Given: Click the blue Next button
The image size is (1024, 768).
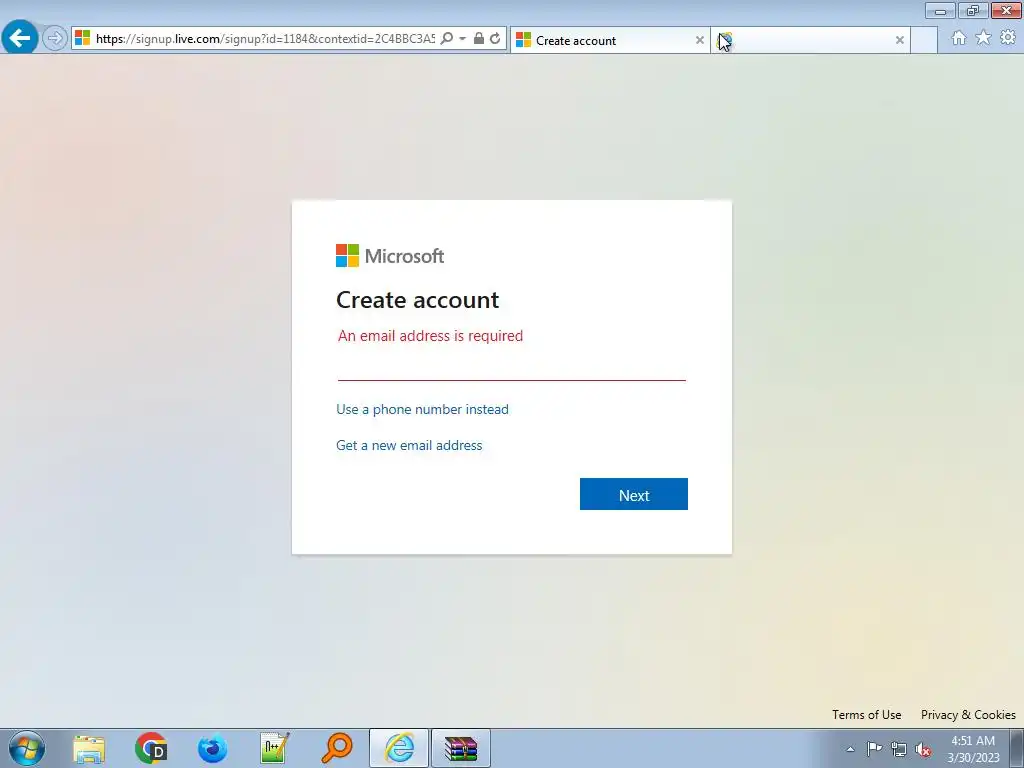Looking at the screenshot, I should [x=633, y=494].
